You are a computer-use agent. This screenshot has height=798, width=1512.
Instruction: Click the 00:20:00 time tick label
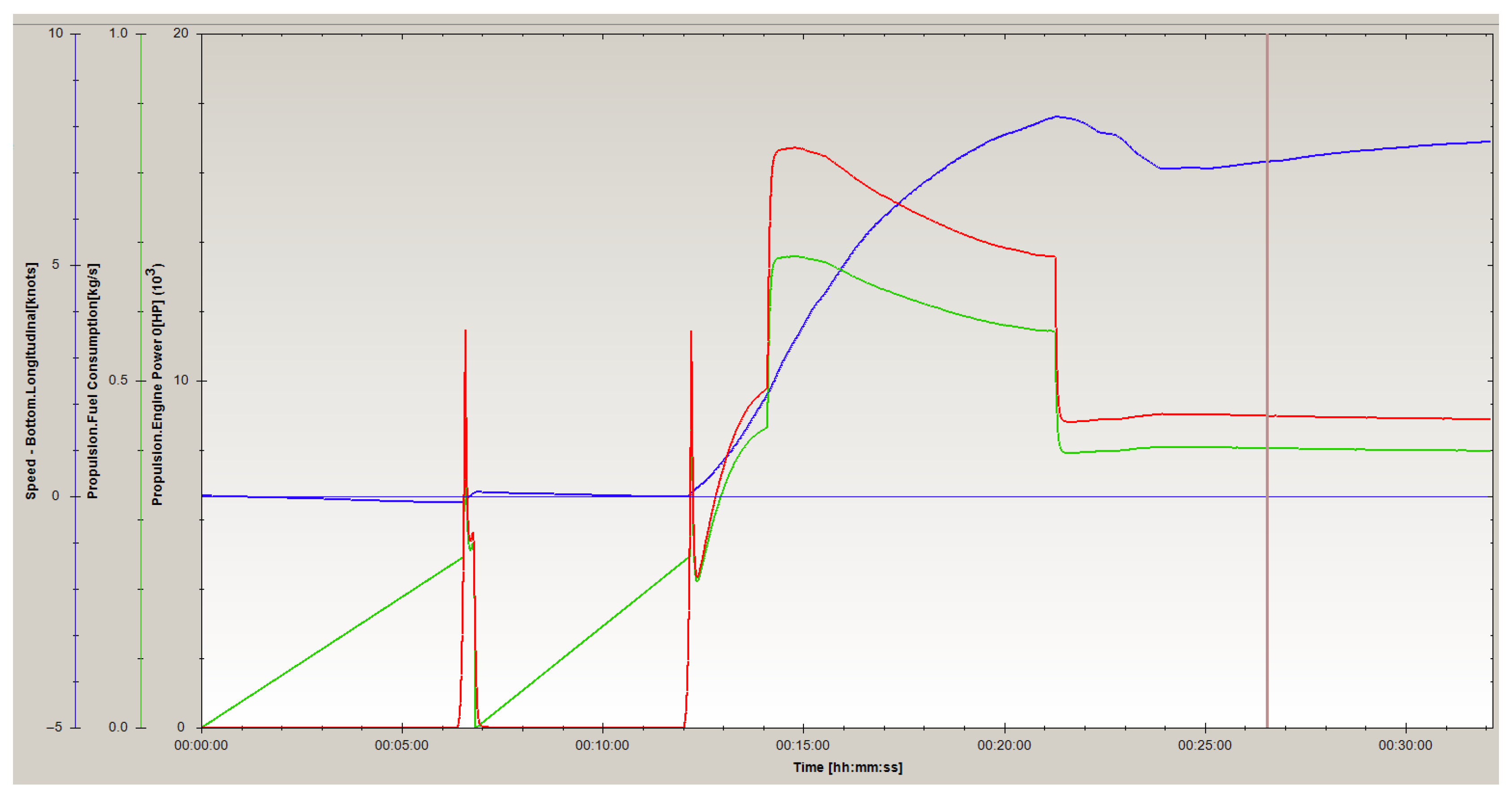tap(1004, 745)
